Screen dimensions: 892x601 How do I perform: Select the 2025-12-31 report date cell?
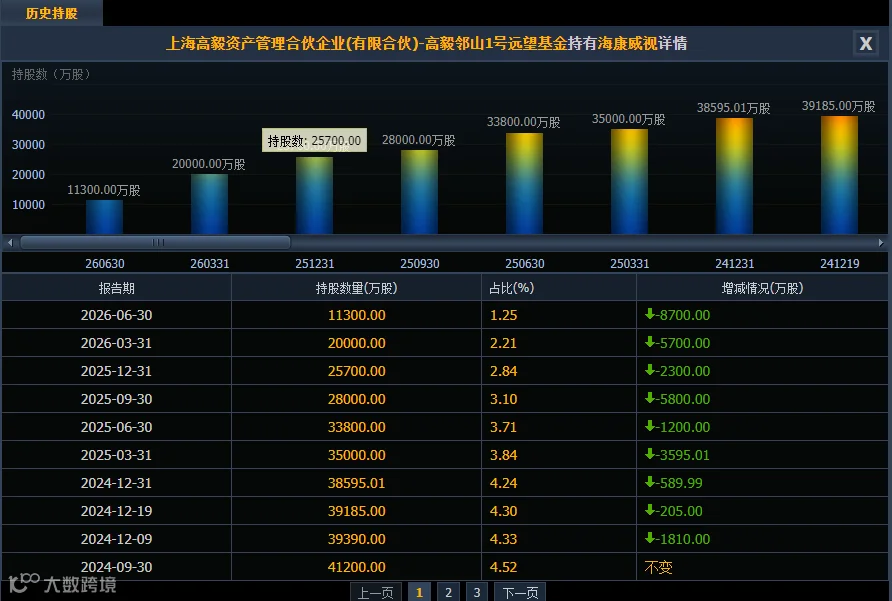pos(117,371)
